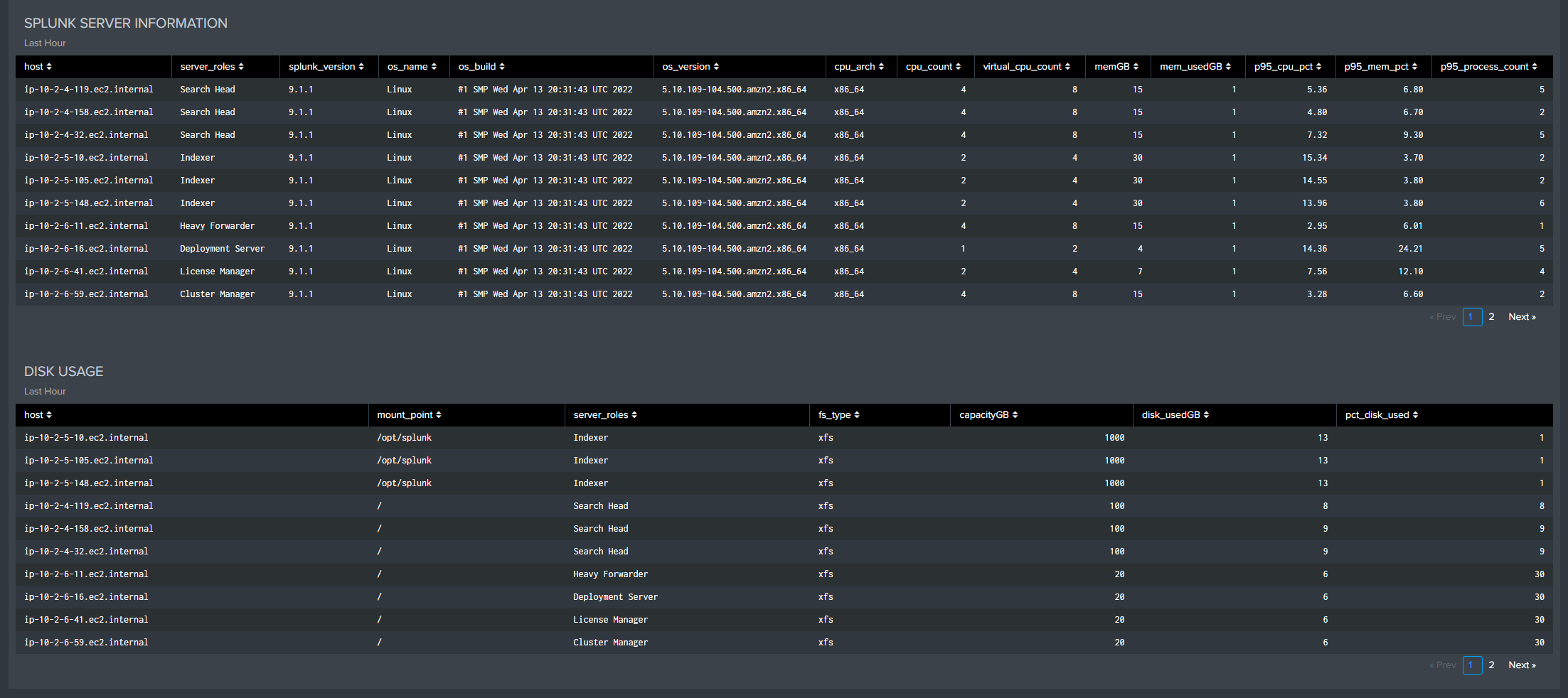1568x698 pixels.
Task: Select host ip-10-2-5-105.ec2.internal in Disk Usage table
Action: click(x=88, y=461)
